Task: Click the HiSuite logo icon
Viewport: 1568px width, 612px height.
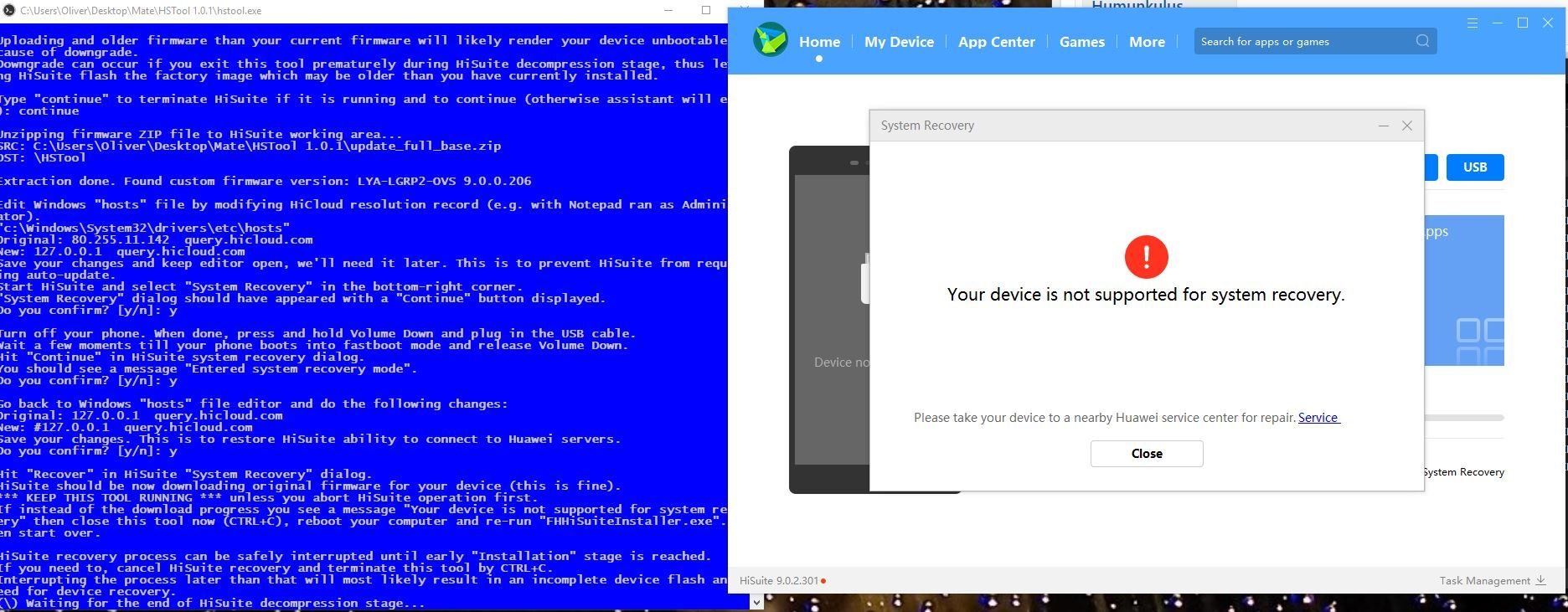Action: click(770, 40)
